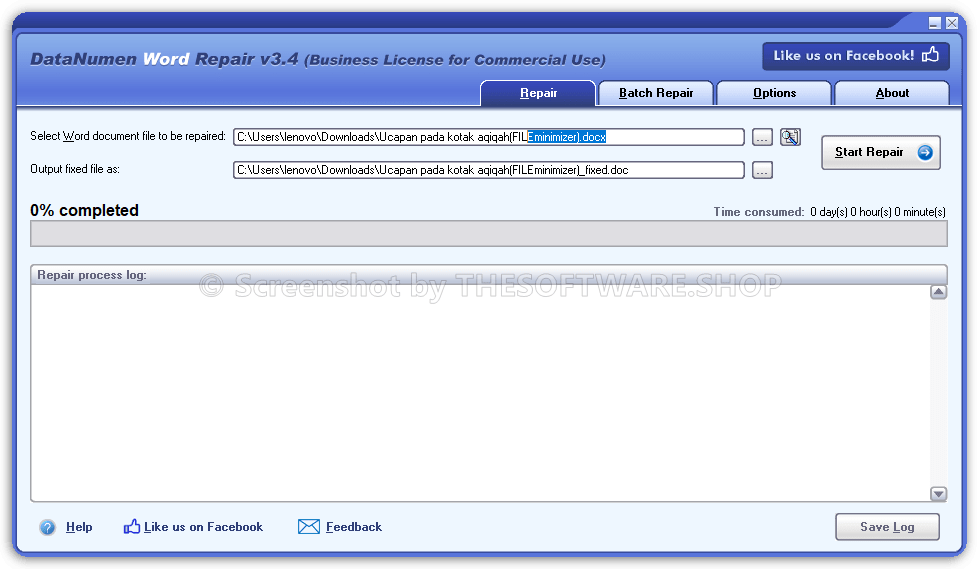Click the output fixed file path field
The image size is (979, 569).
pyautogui.click(x=488, y=170)
